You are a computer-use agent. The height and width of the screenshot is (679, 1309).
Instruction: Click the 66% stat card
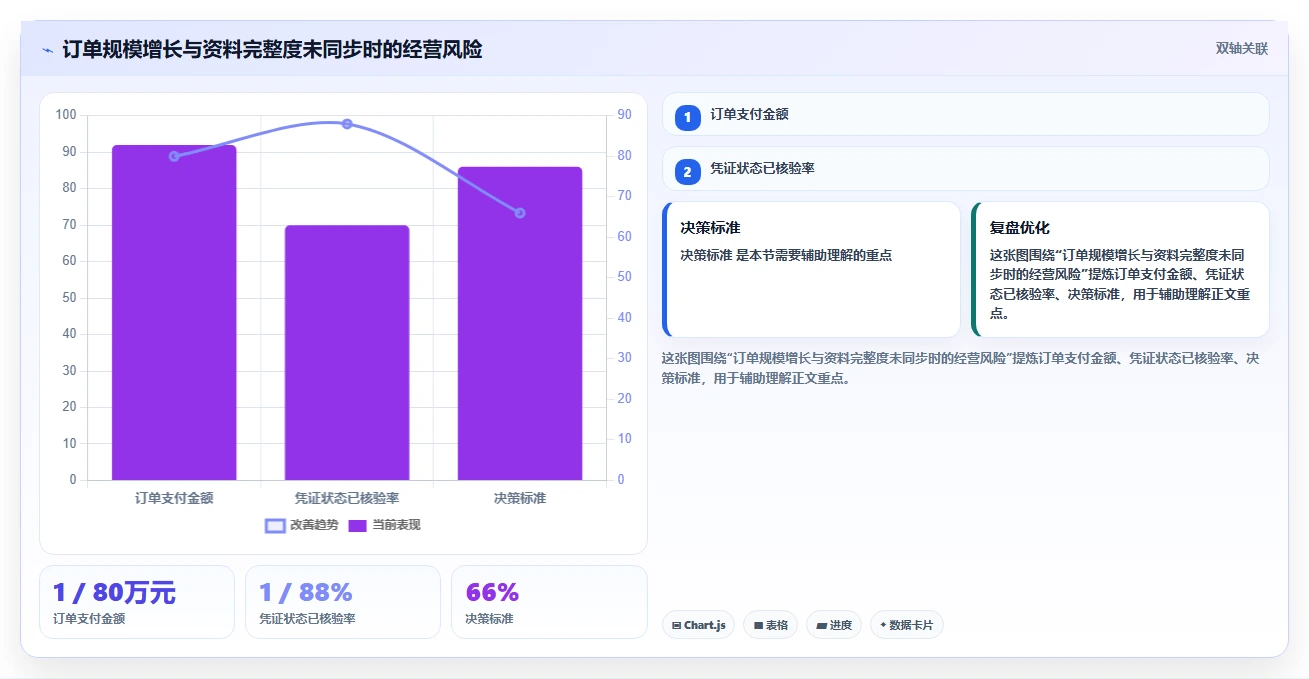[549, 602]
